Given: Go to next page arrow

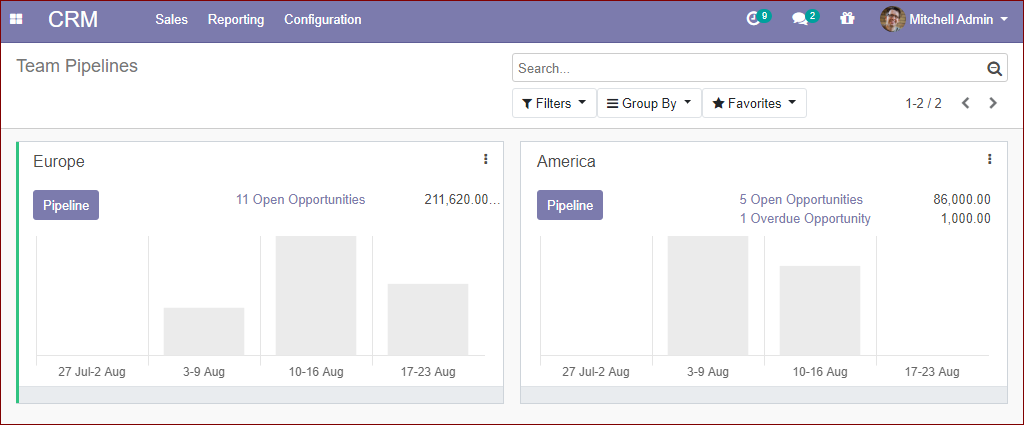Looking at the screenshot, I should [x=993, y=103].
